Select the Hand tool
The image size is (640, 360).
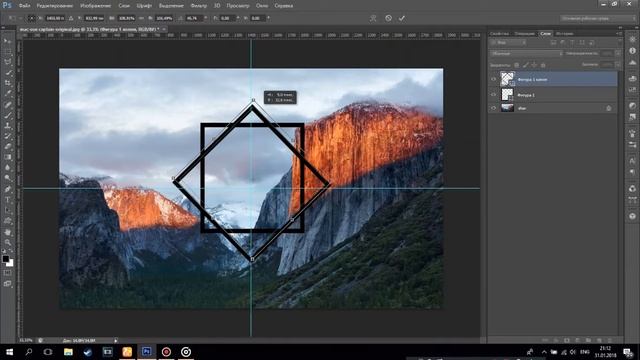click(7, 232)
